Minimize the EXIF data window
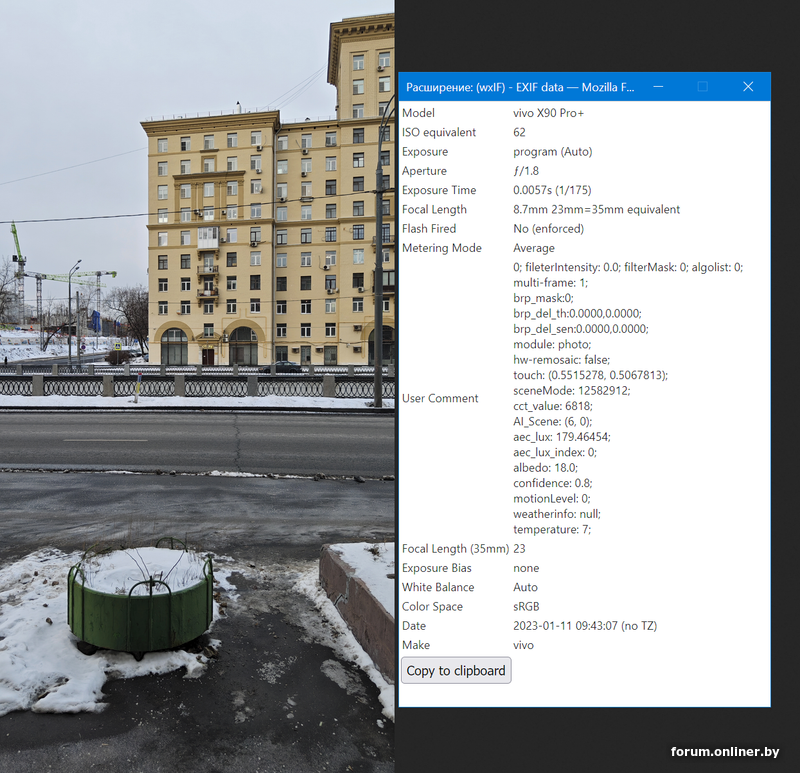The image size is (800, 773). tap(658, 87)
